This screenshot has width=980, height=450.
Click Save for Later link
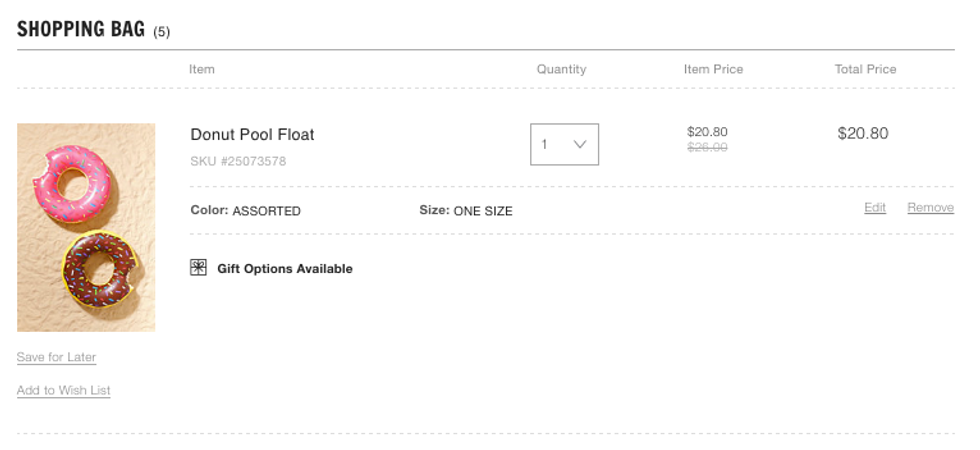[x=56, y=357]
